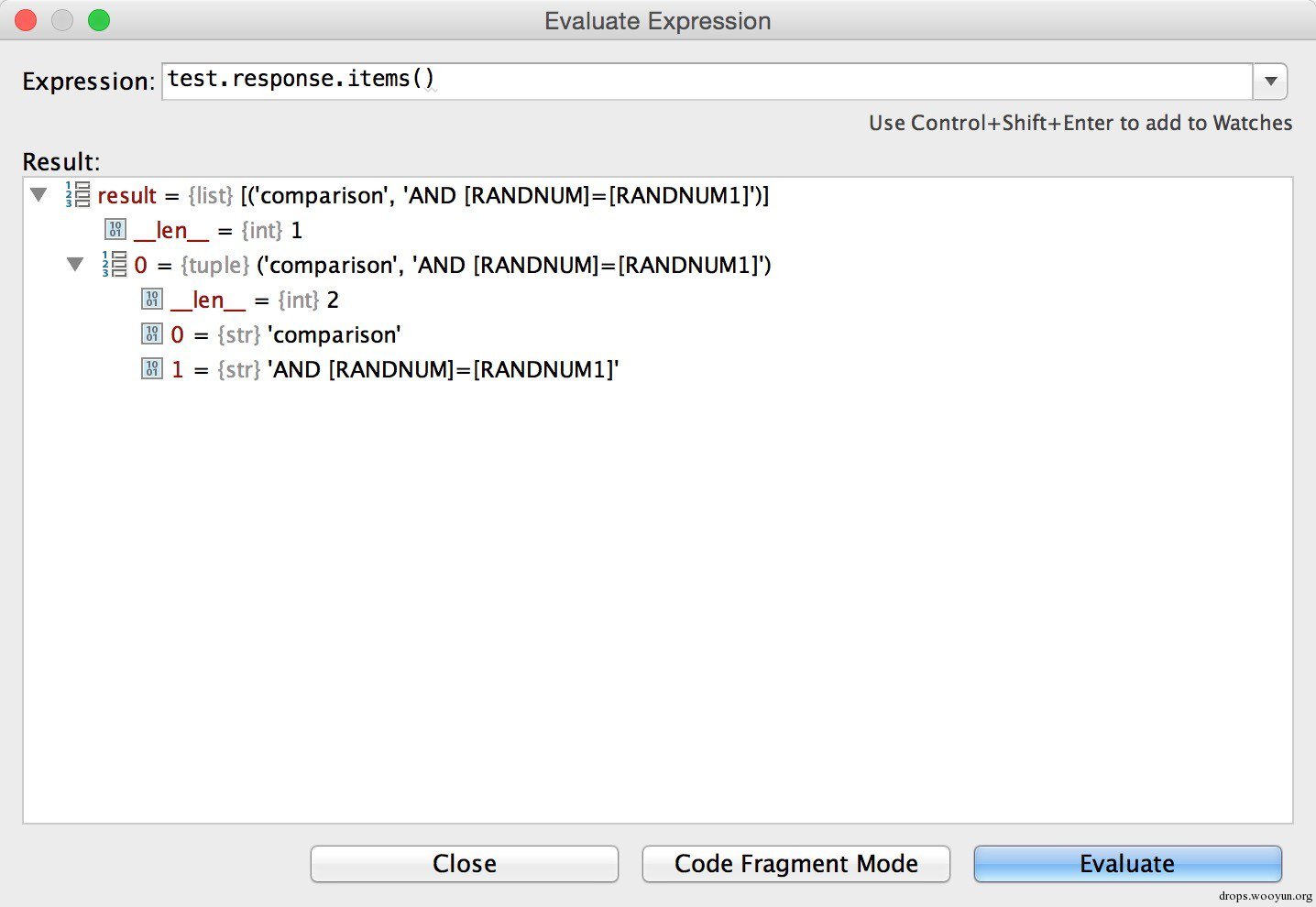The image size is (1316, 907).
Task: Collapse the tuple node at index 0
Action: point(75,265)
